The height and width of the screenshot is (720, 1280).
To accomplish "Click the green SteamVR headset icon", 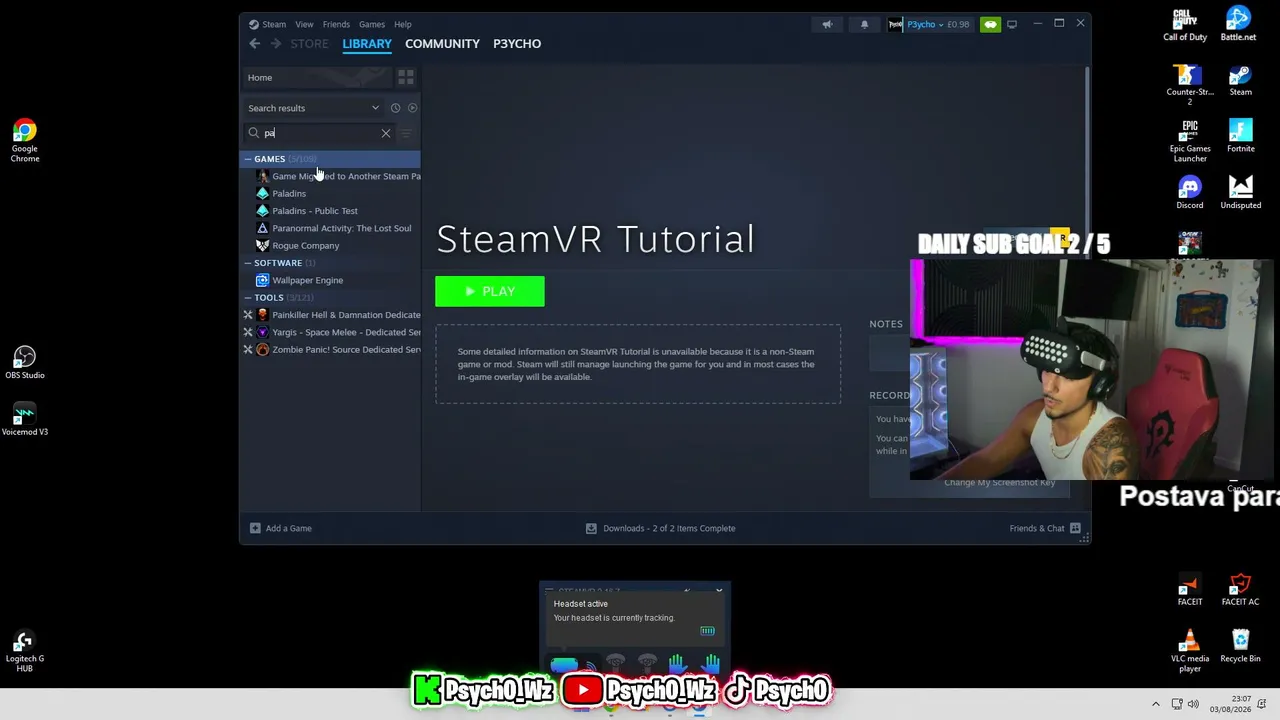I will coord(990,24).
